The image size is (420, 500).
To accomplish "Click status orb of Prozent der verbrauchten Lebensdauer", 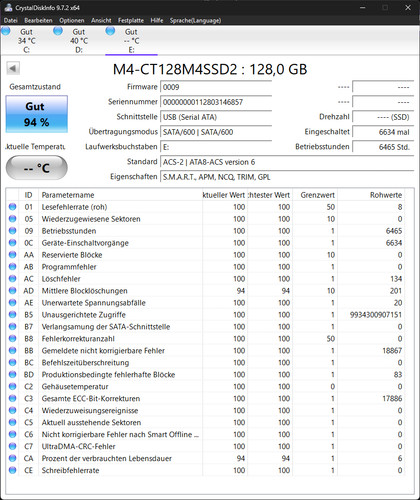I will [x=13, y=458].
